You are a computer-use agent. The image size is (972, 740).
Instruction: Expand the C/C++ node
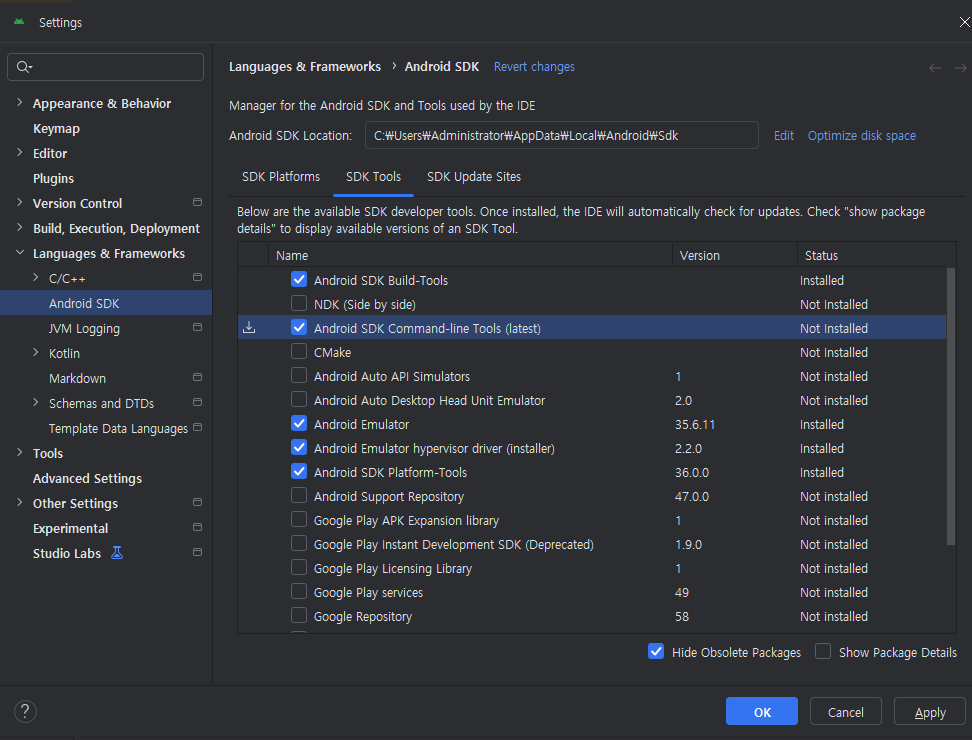35,278
